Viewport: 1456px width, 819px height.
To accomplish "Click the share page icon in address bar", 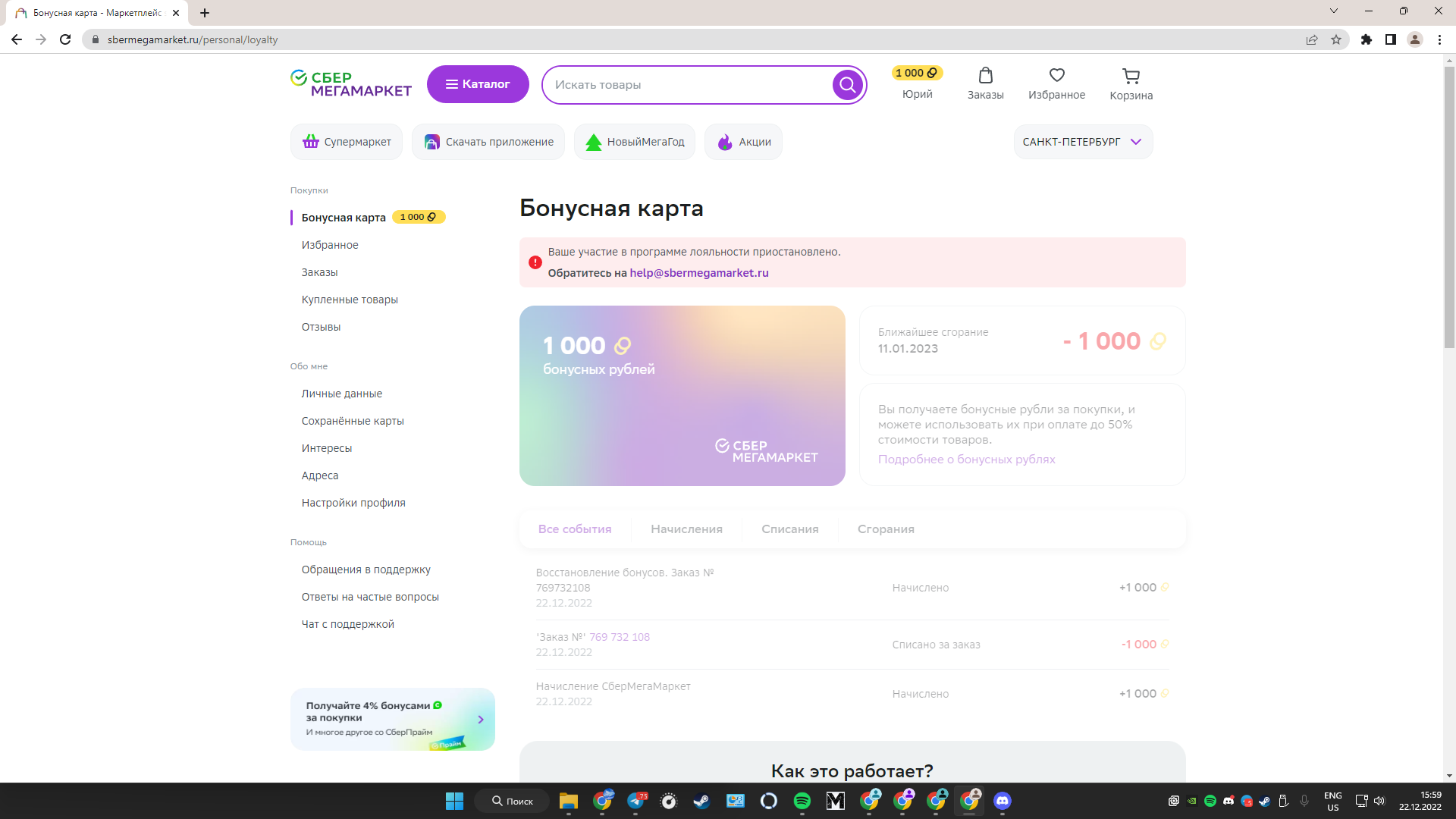I will click(x=1312, y=39).
